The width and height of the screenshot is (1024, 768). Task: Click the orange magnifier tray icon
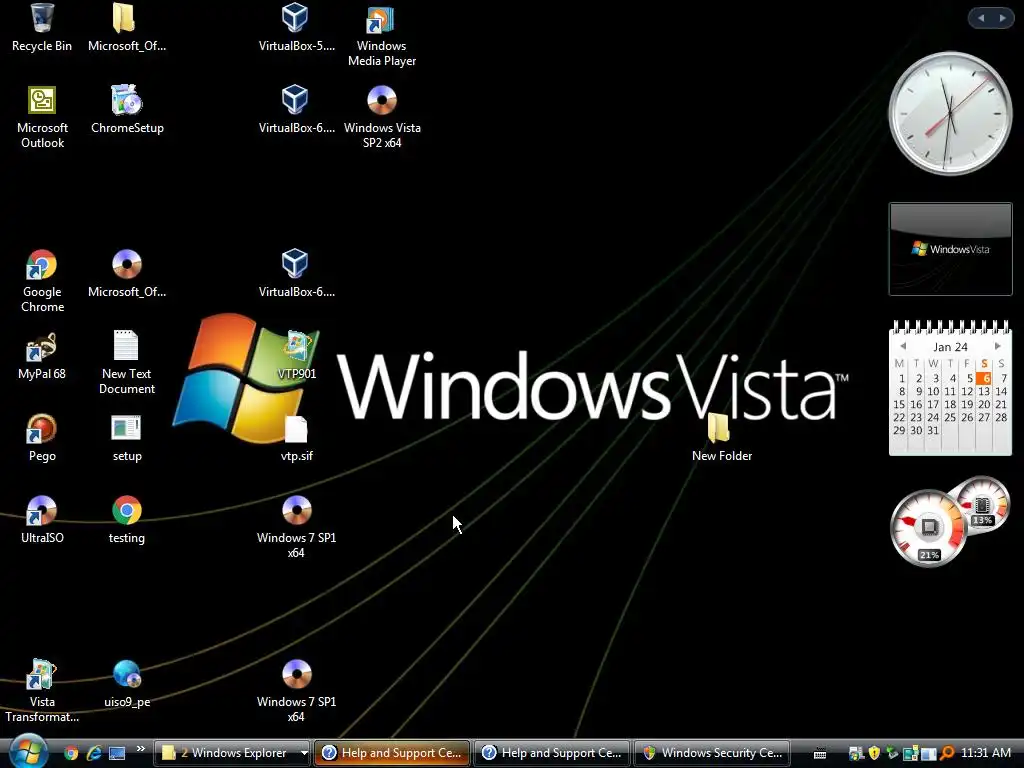point(947,753)
